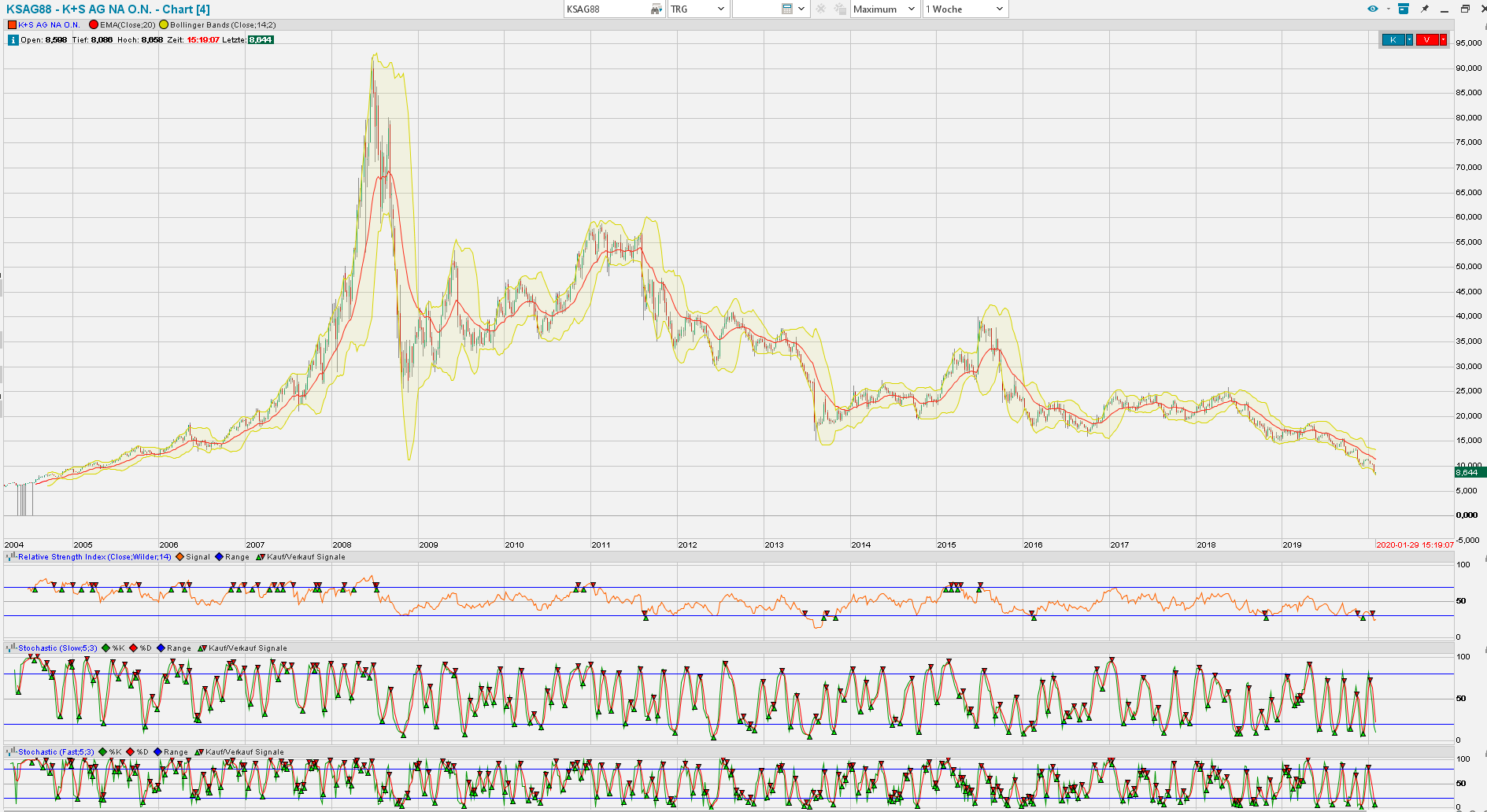Toggle the EMA(Close;20) red legend marker
This screenshot has width=1487, height=812.
(94, 25)
